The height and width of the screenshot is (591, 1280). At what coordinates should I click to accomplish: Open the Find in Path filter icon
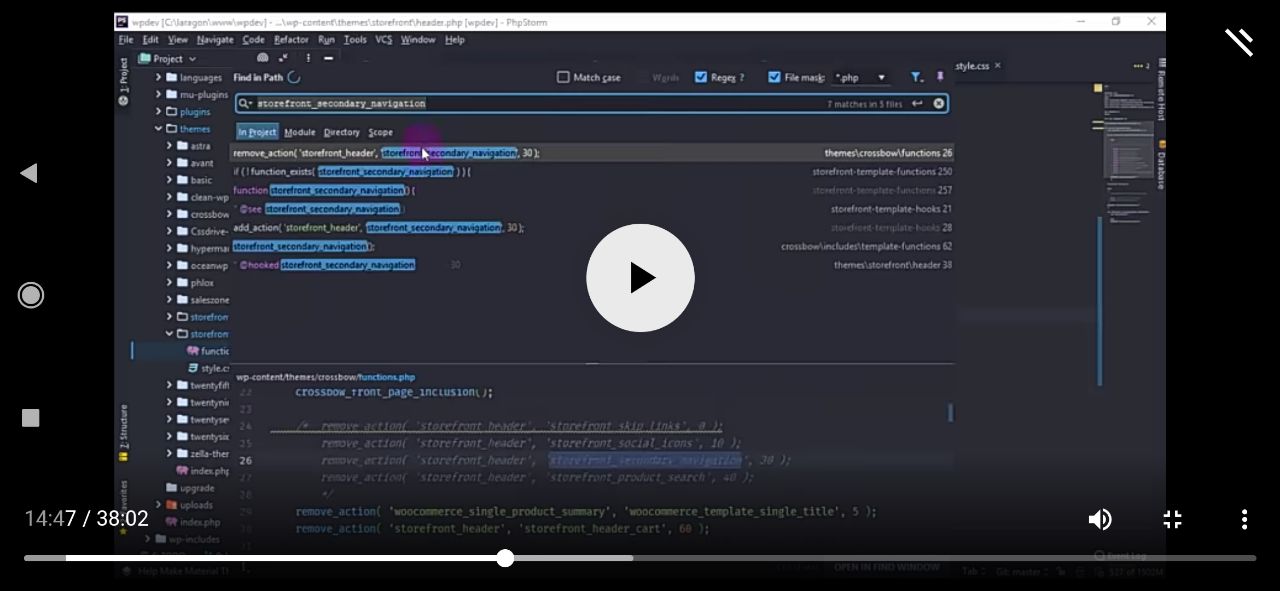pyautogui.click(x=916, y=77)
